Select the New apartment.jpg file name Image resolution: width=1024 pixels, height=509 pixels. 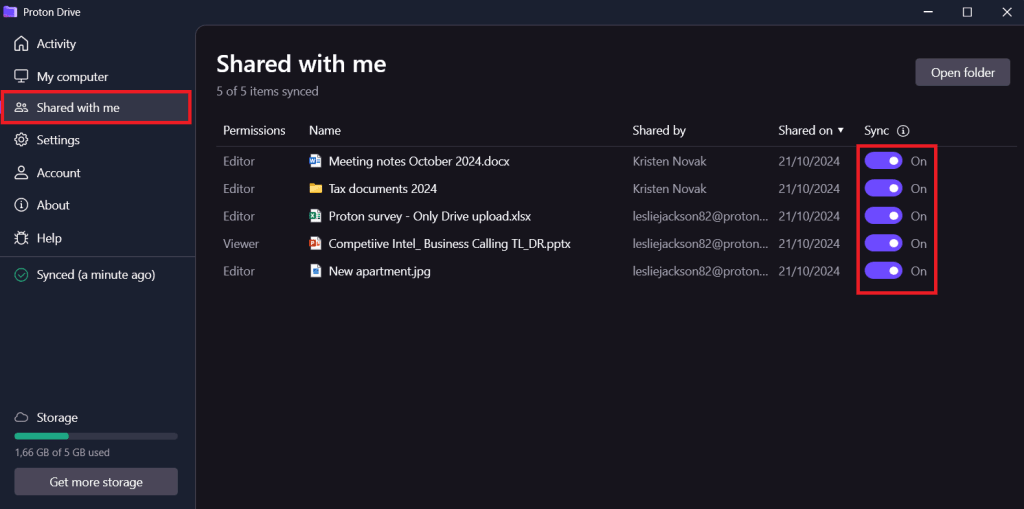tap(379, 271)
